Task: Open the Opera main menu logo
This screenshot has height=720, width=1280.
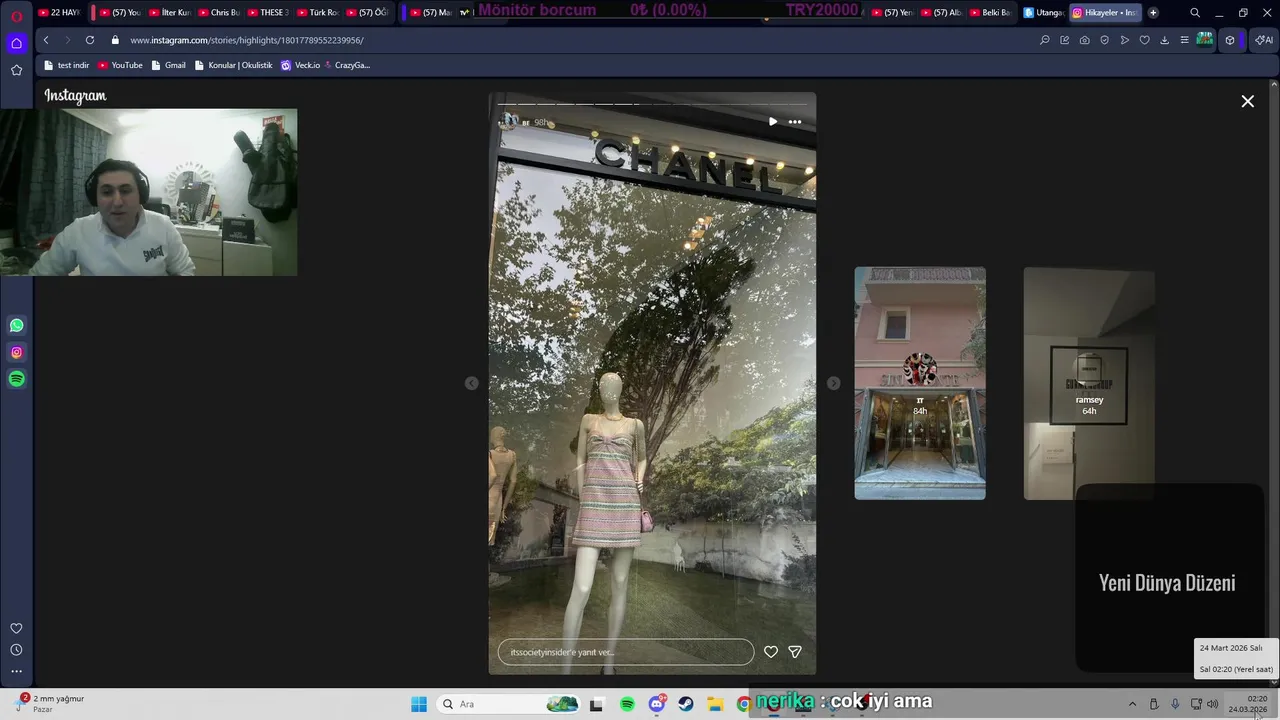Action: tap(17, 14)
